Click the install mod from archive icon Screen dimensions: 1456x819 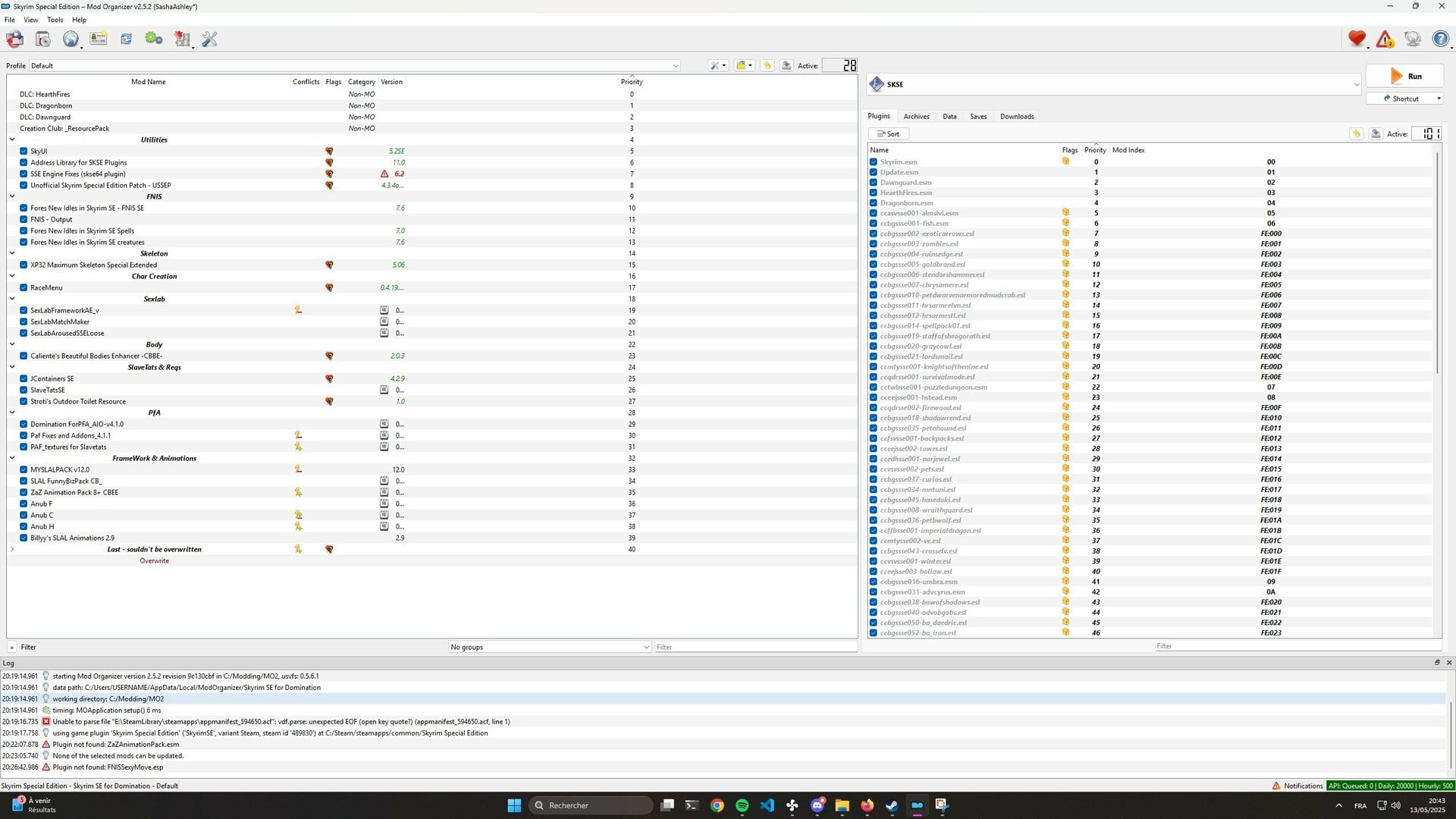pyautogui.click(x=42, y=39)
